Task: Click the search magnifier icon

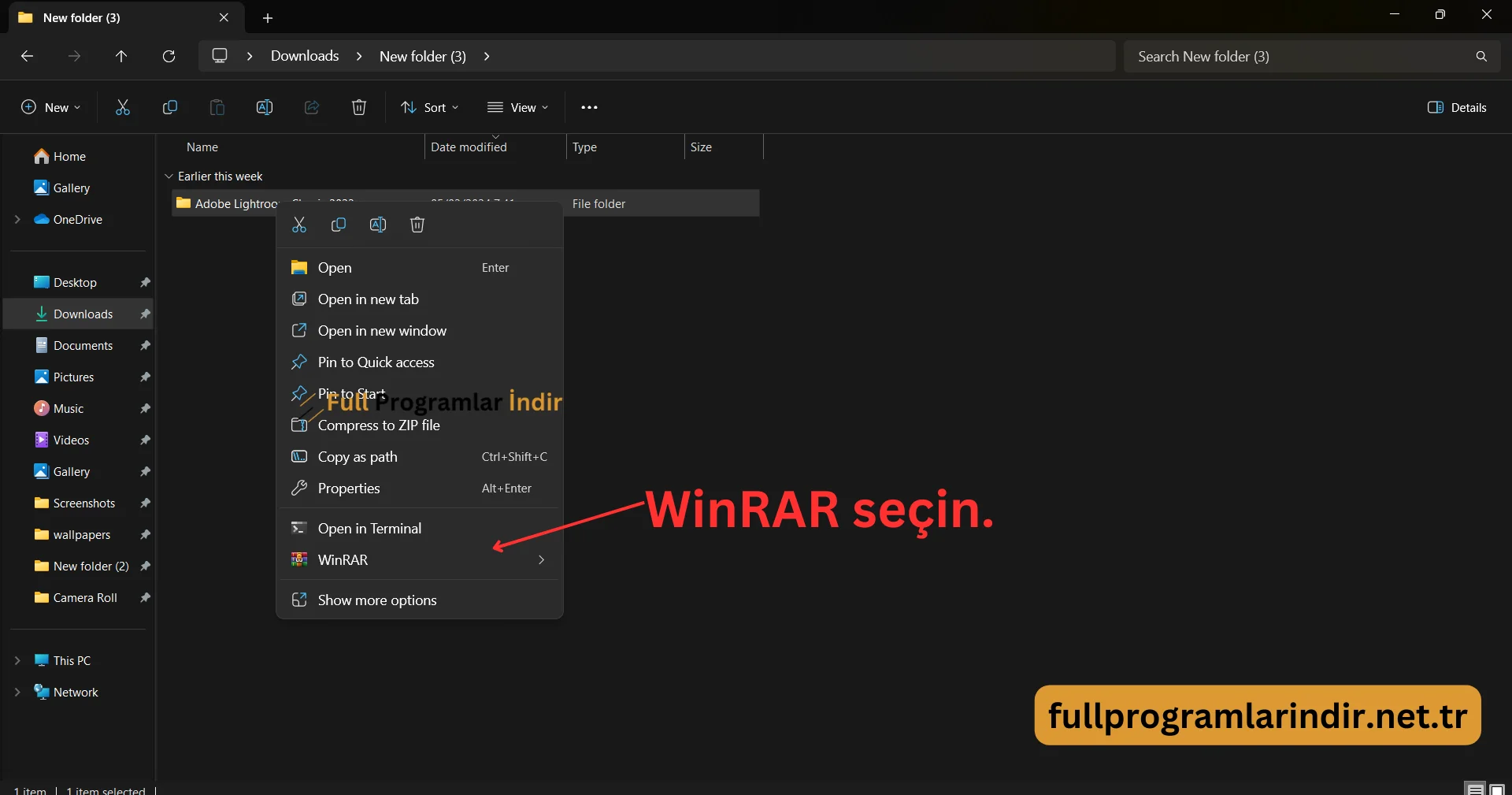Action: tap(1481, 56)
